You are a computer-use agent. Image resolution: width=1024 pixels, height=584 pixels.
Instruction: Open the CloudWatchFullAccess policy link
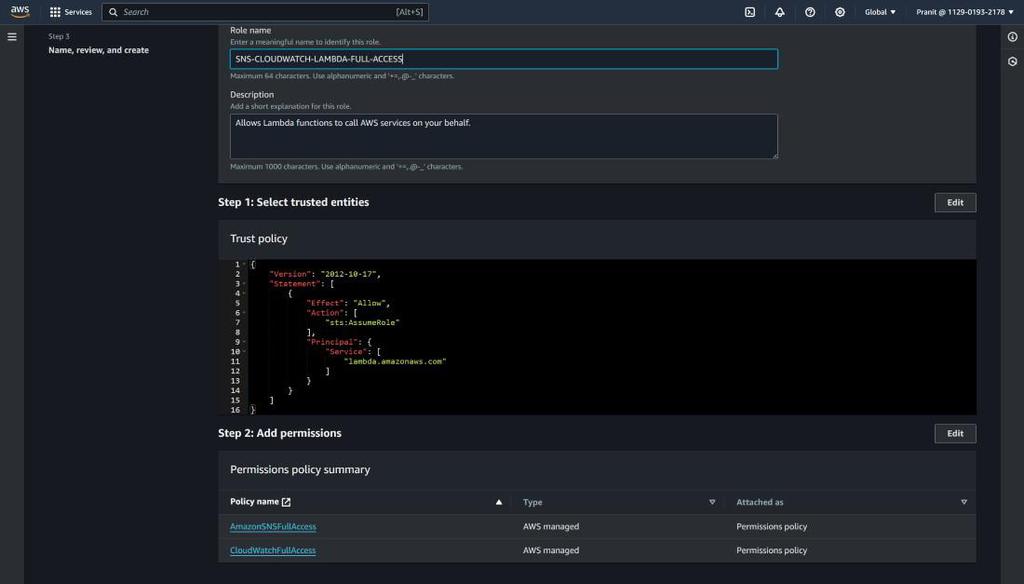pos(273,550)
